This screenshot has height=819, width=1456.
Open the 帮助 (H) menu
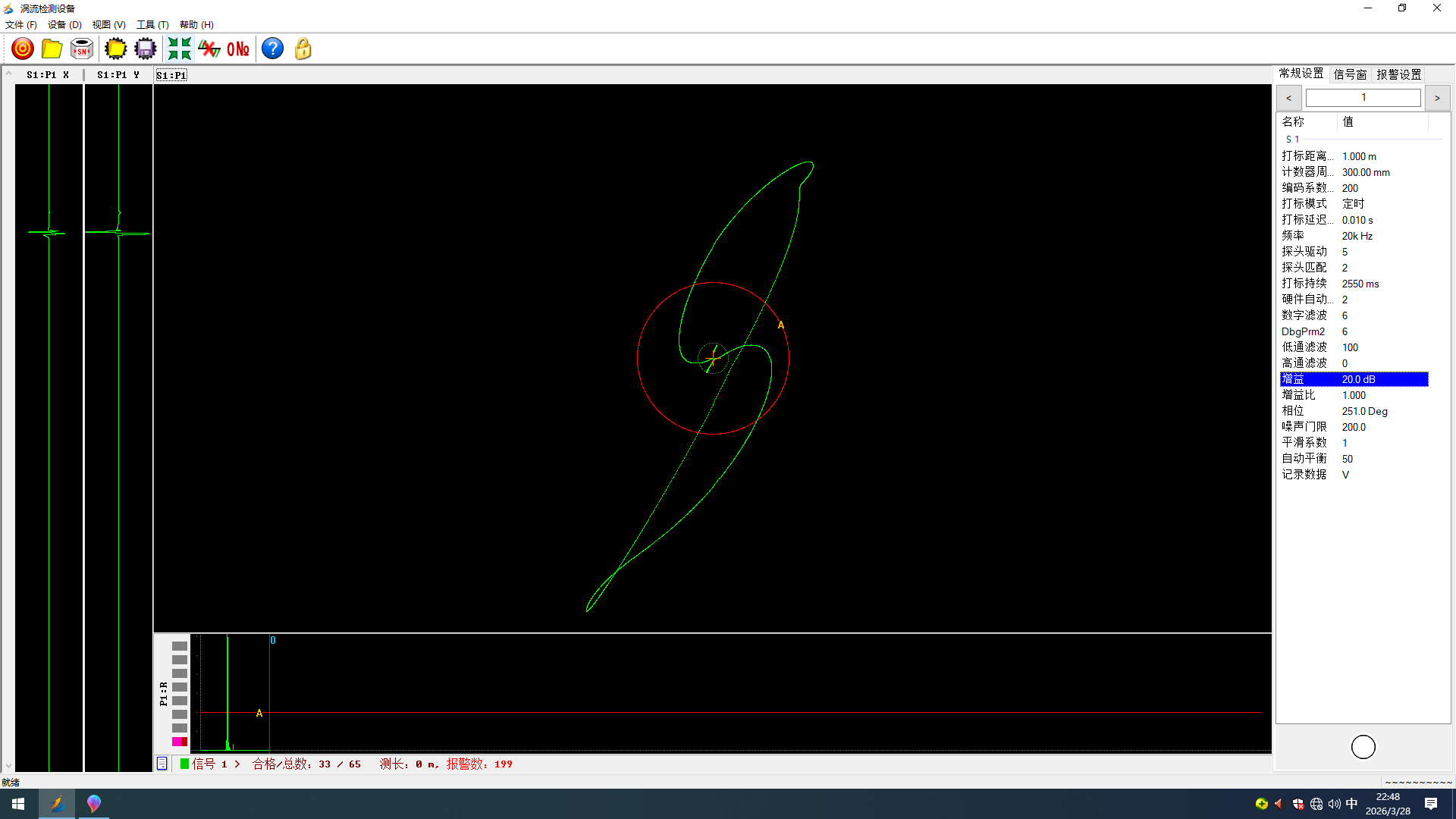click(196, 25)
